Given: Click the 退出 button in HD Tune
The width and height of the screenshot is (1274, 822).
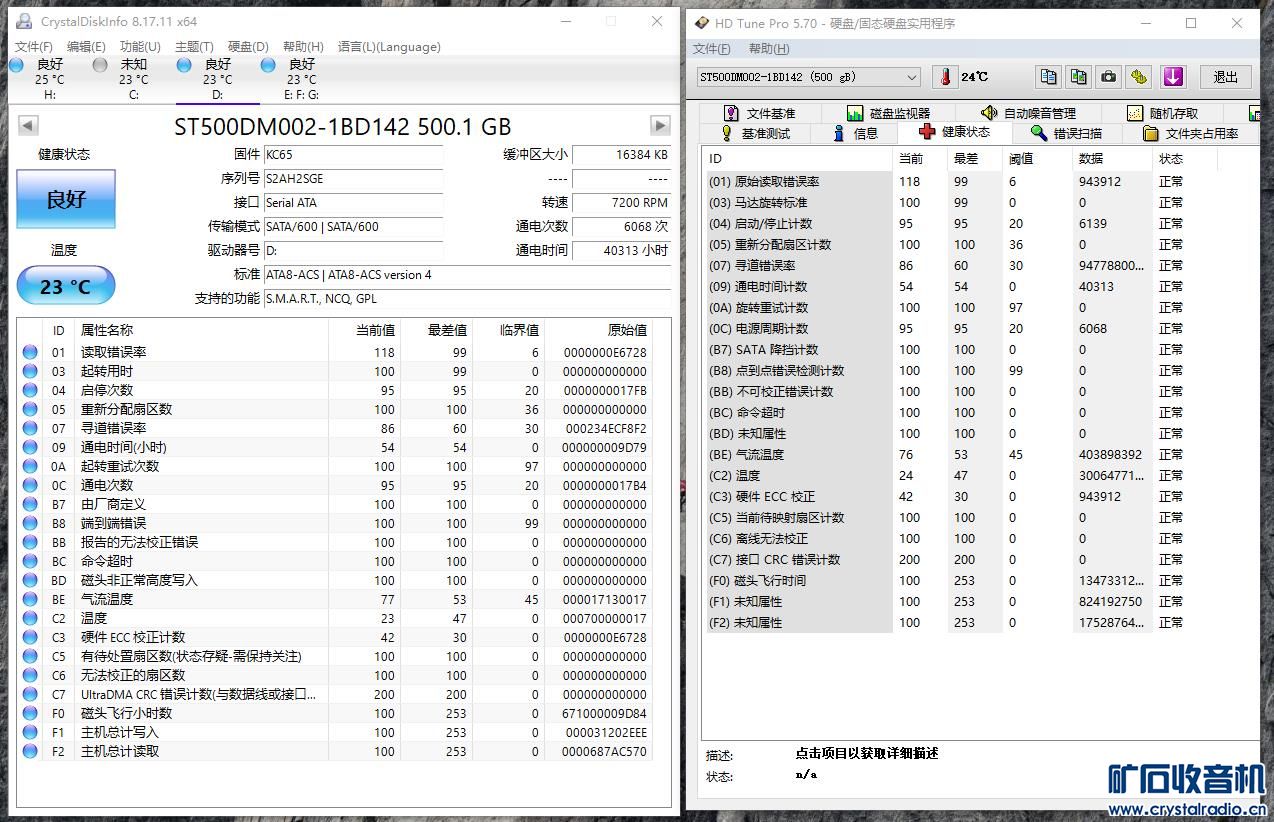Looking at the screenshot, I should coord(1225,77).
